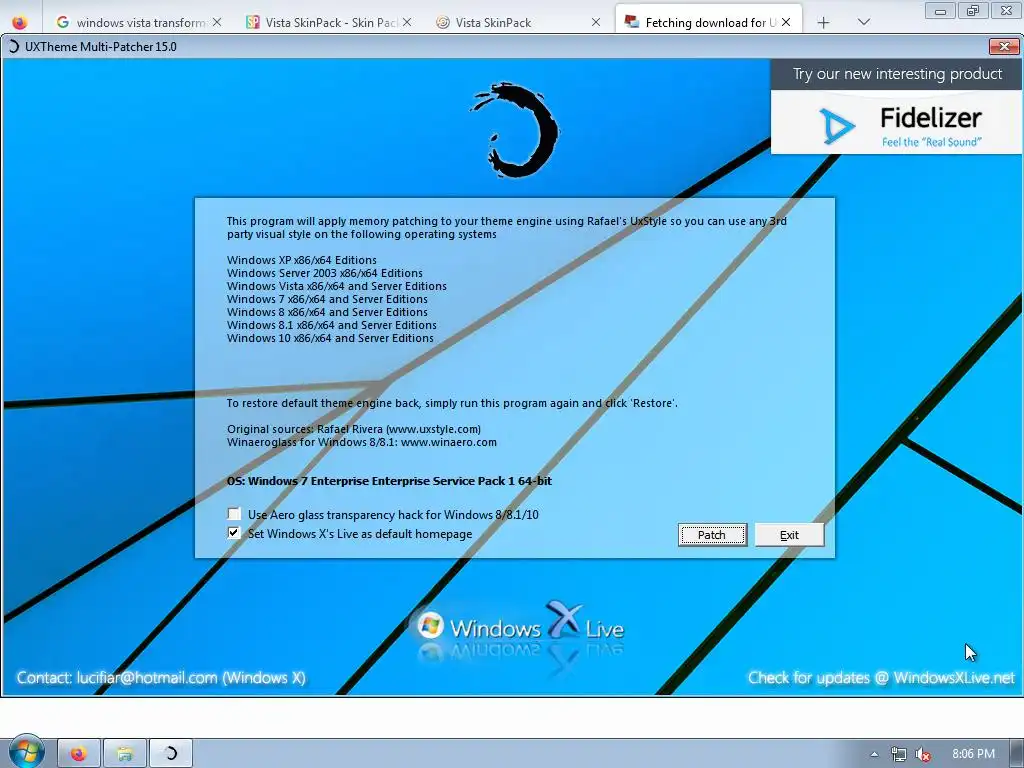
Task: Show hidden system tray icons
Action: coord(874,754)
